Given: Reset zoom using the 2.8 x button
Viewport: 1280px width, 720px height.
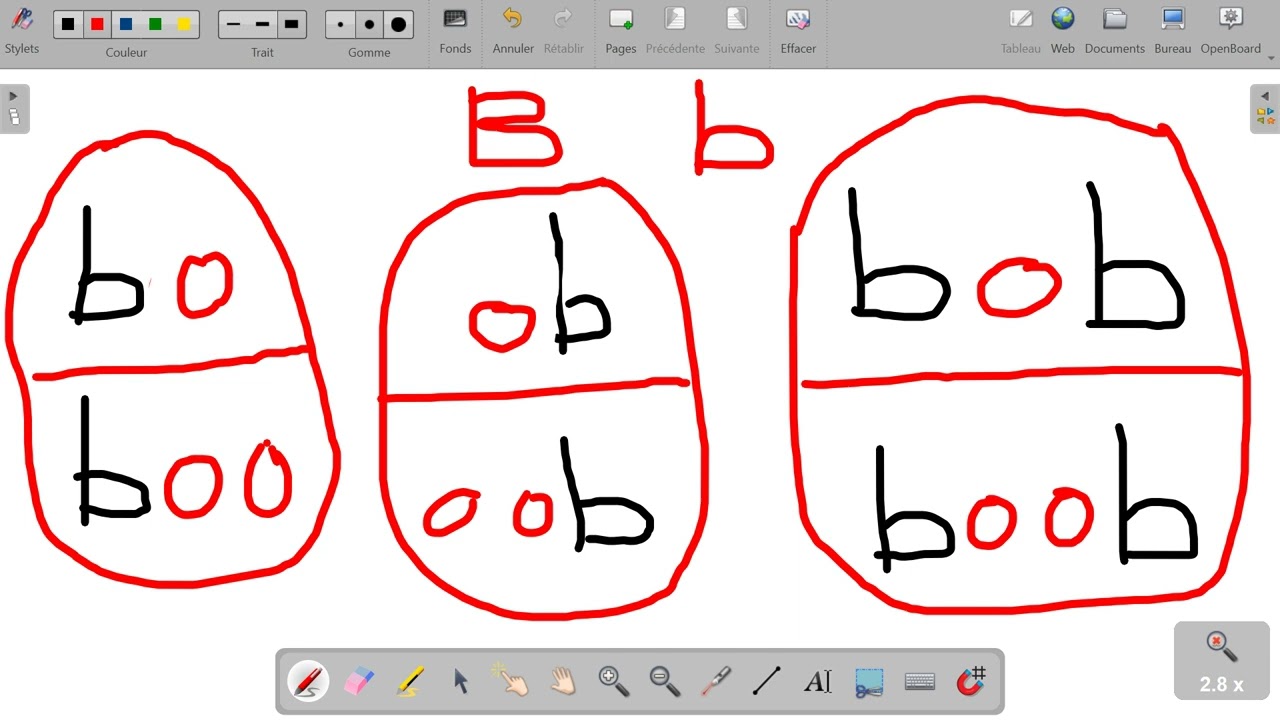Looking at the screenshot, I should tap(1221, 660).
